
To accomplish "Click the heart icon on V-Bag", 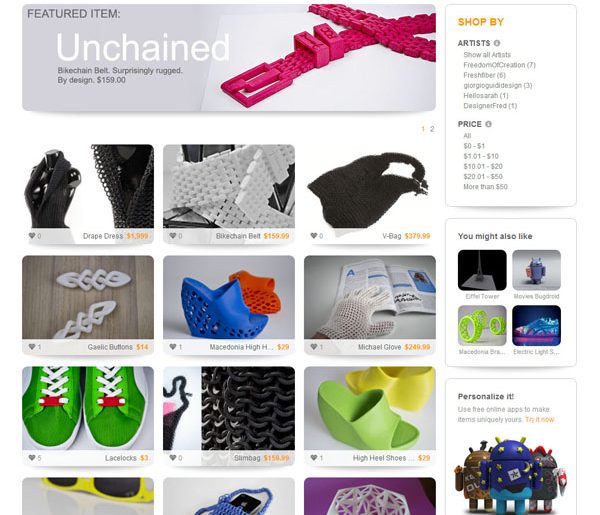I will pyautogui.click(x=314, y=236).
